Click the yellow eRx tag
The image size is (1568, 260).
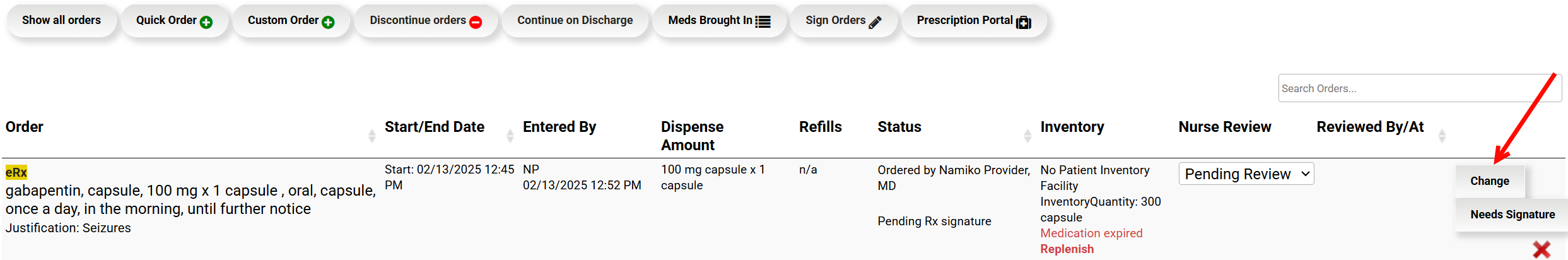(16, 172)
